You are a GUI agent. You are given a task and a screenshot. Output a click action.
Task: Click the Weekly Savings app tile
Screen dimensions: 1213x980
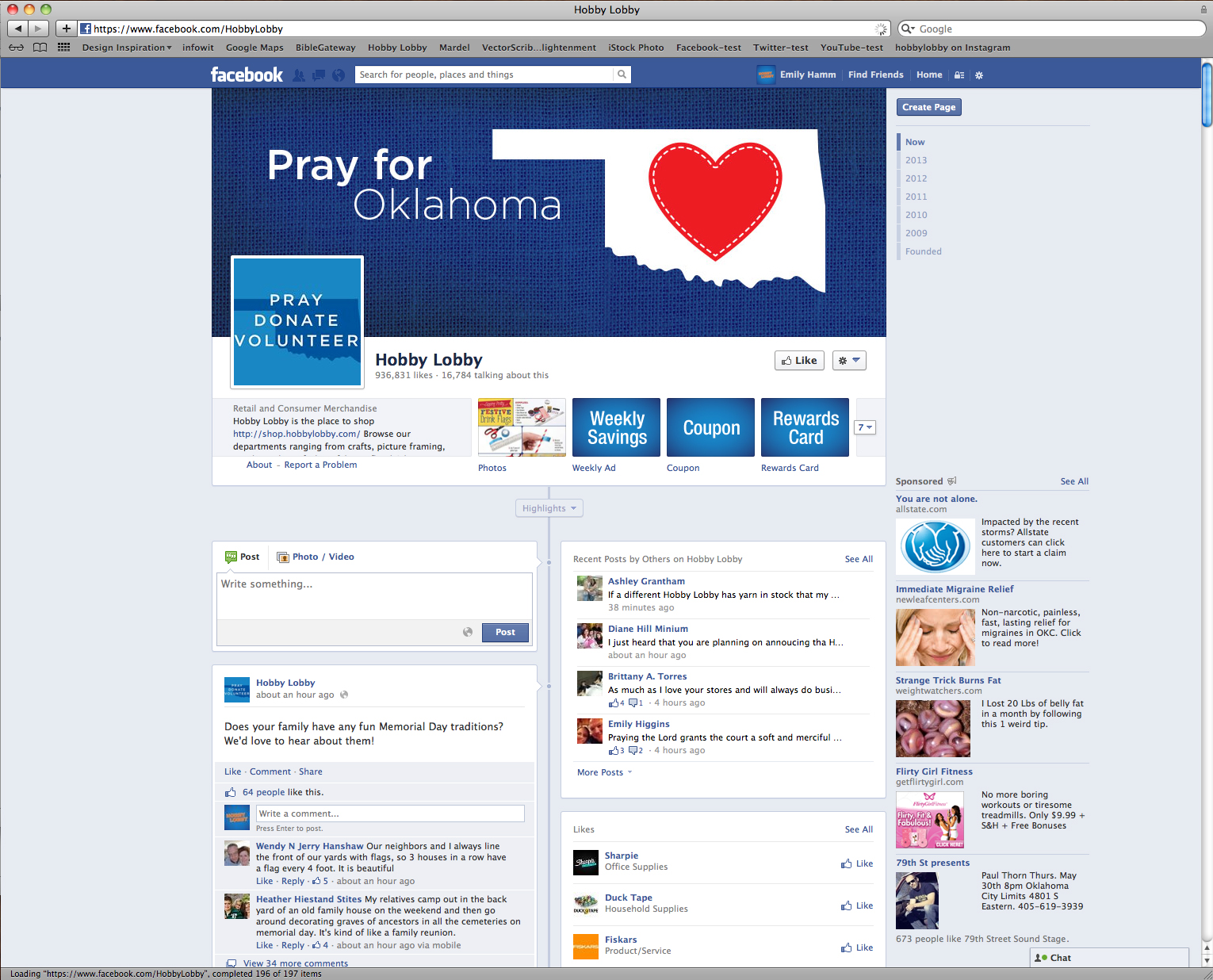click(616, 427)
